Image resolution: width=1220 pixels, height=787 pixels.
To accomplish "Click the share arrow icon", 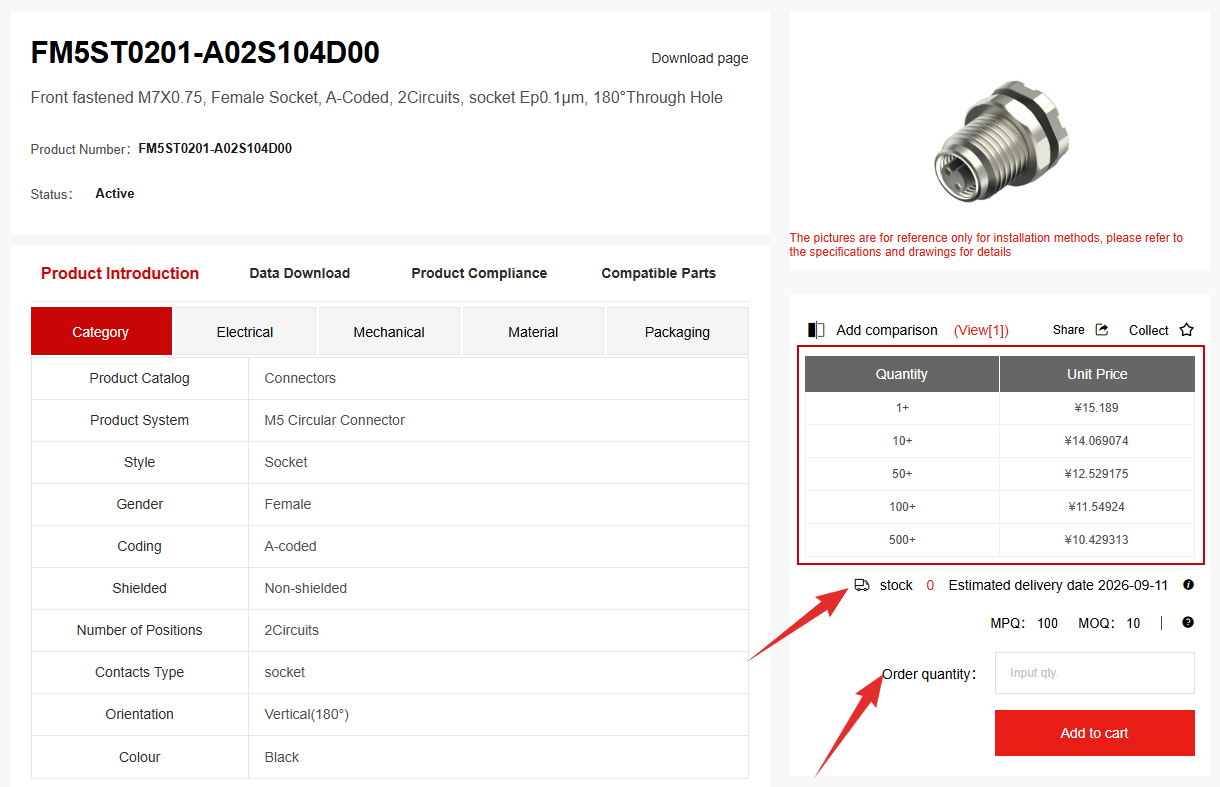I will point(1102,330).
